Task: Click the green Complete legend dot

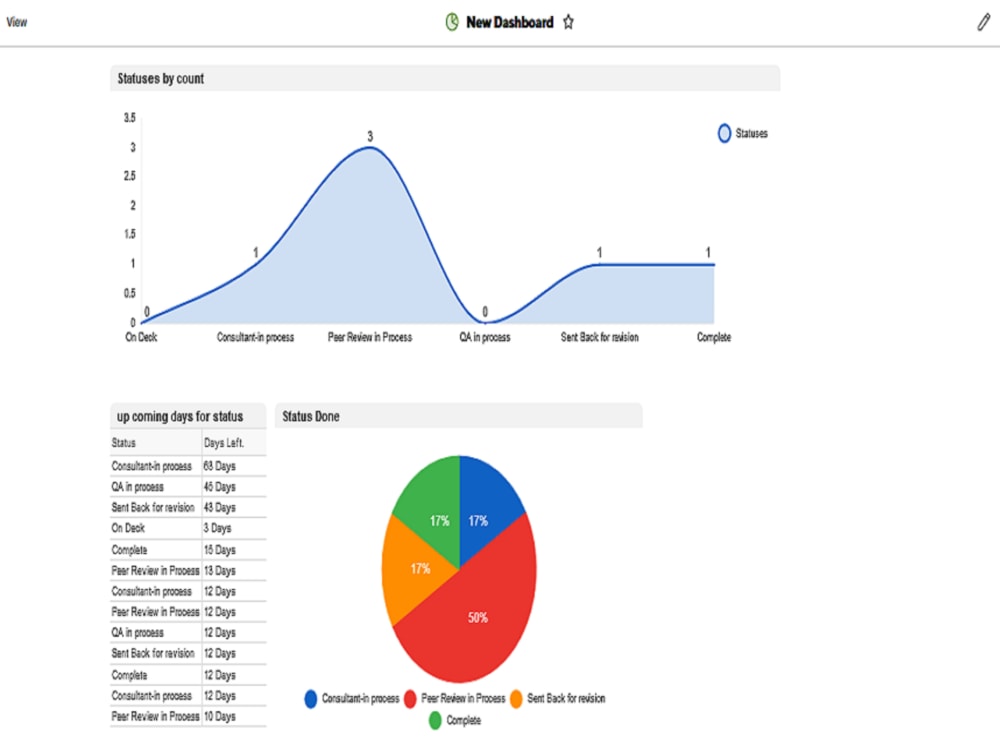Action: 433,720
